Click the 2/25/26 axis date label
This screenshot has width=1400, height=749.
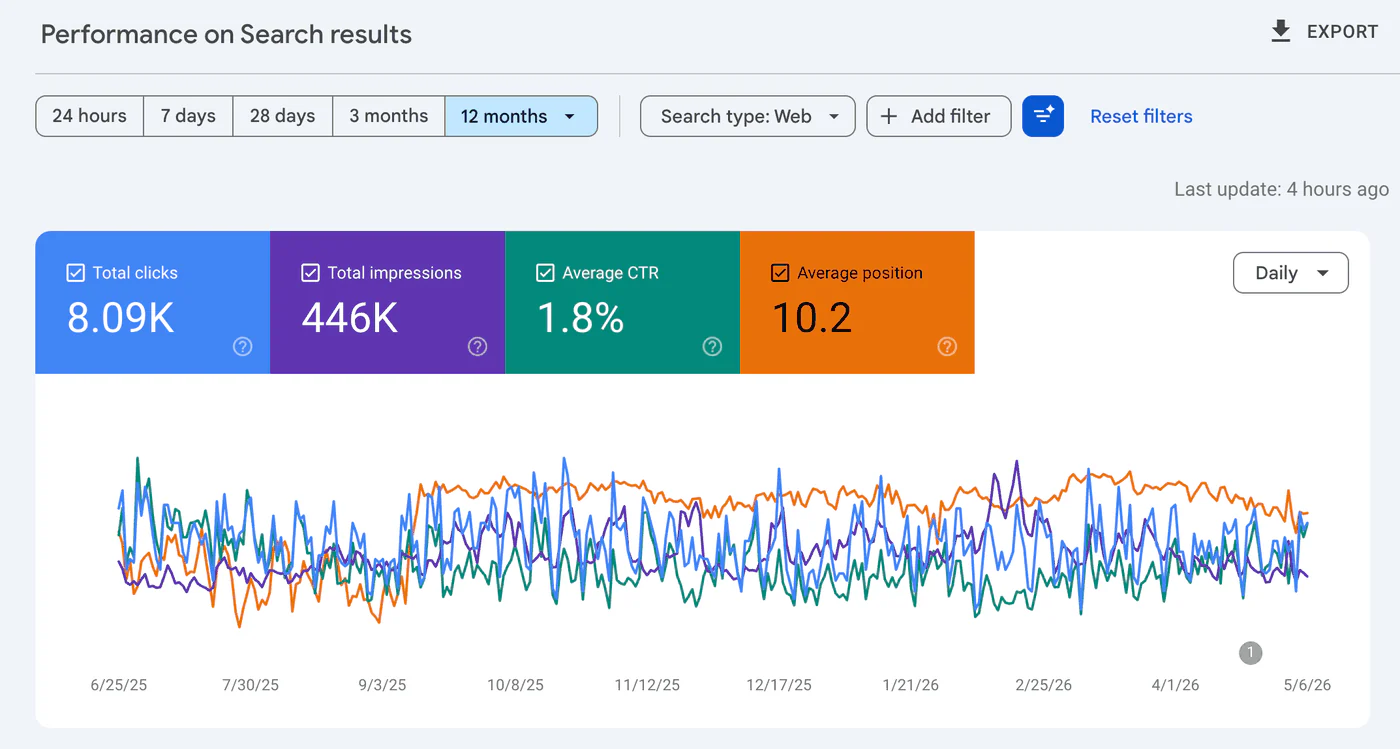click(x=1043, y=685)
